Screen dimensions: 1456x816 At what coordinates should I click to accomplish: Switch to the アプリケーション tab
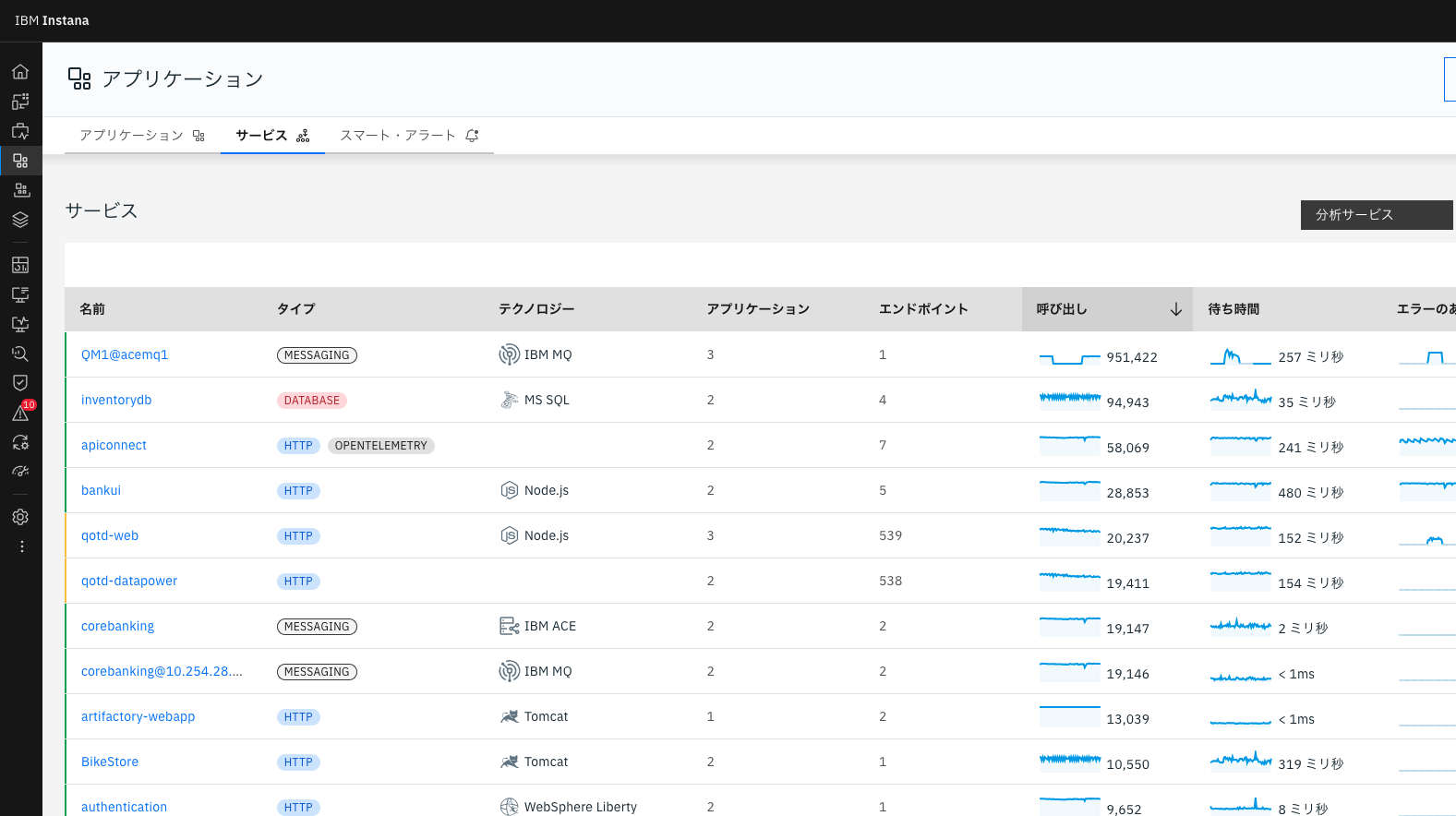pos(141,136)
